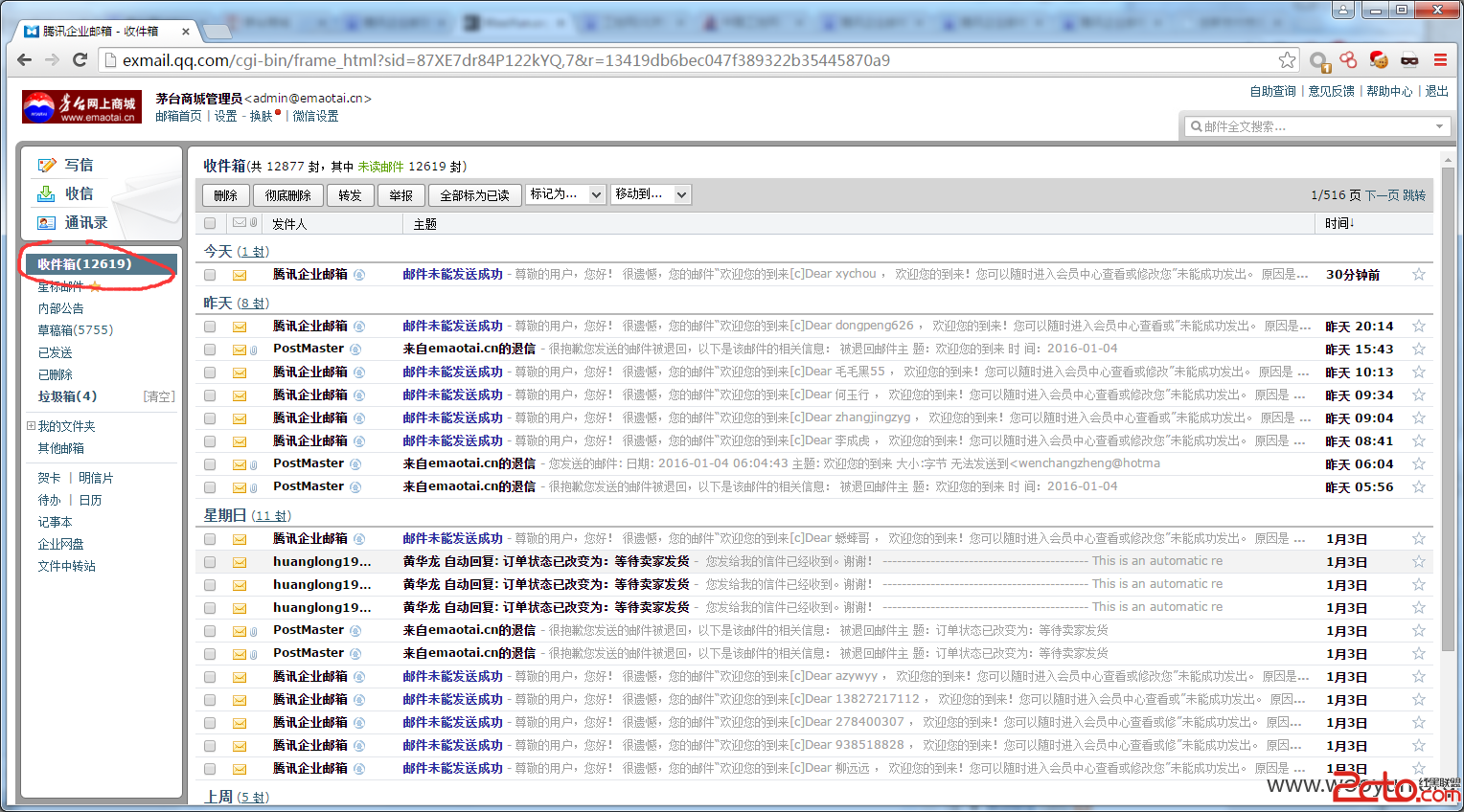This screenshot has width=1464, height=812.
Task: Open 微信设置 link
Action: (315, 116)
